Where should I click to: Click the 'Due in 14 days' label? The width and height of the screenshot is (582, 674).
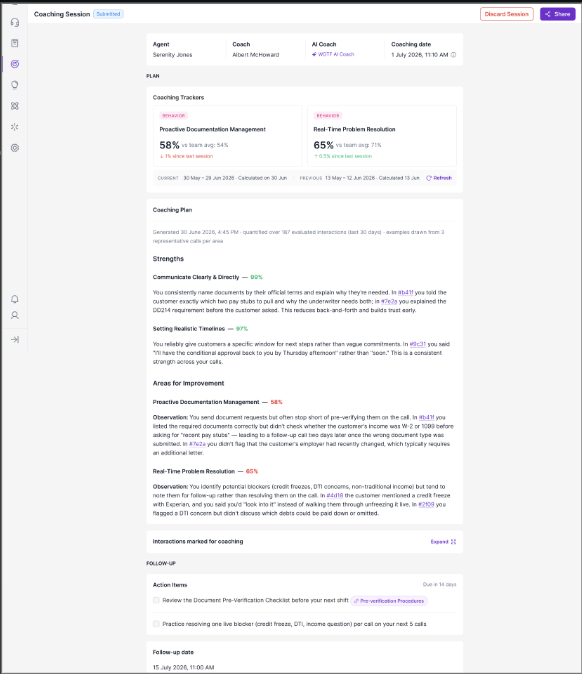coord(439,585)
